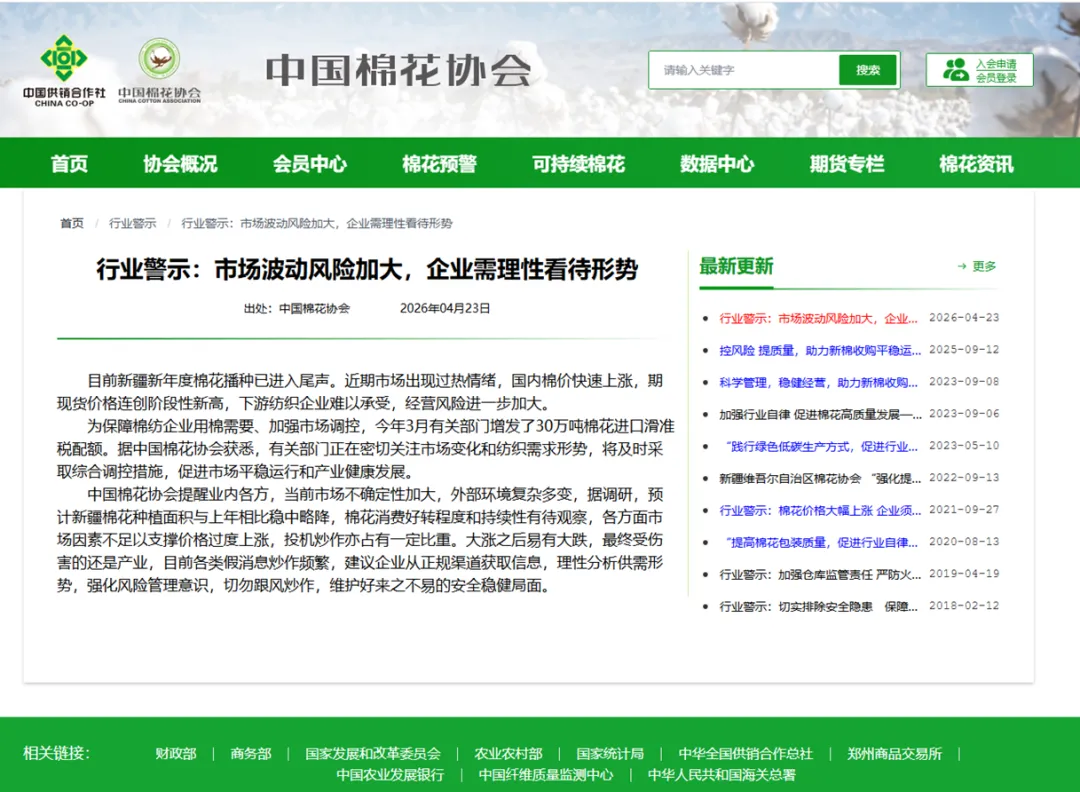Open the 棉花预警 navigation item

[439, 164]
